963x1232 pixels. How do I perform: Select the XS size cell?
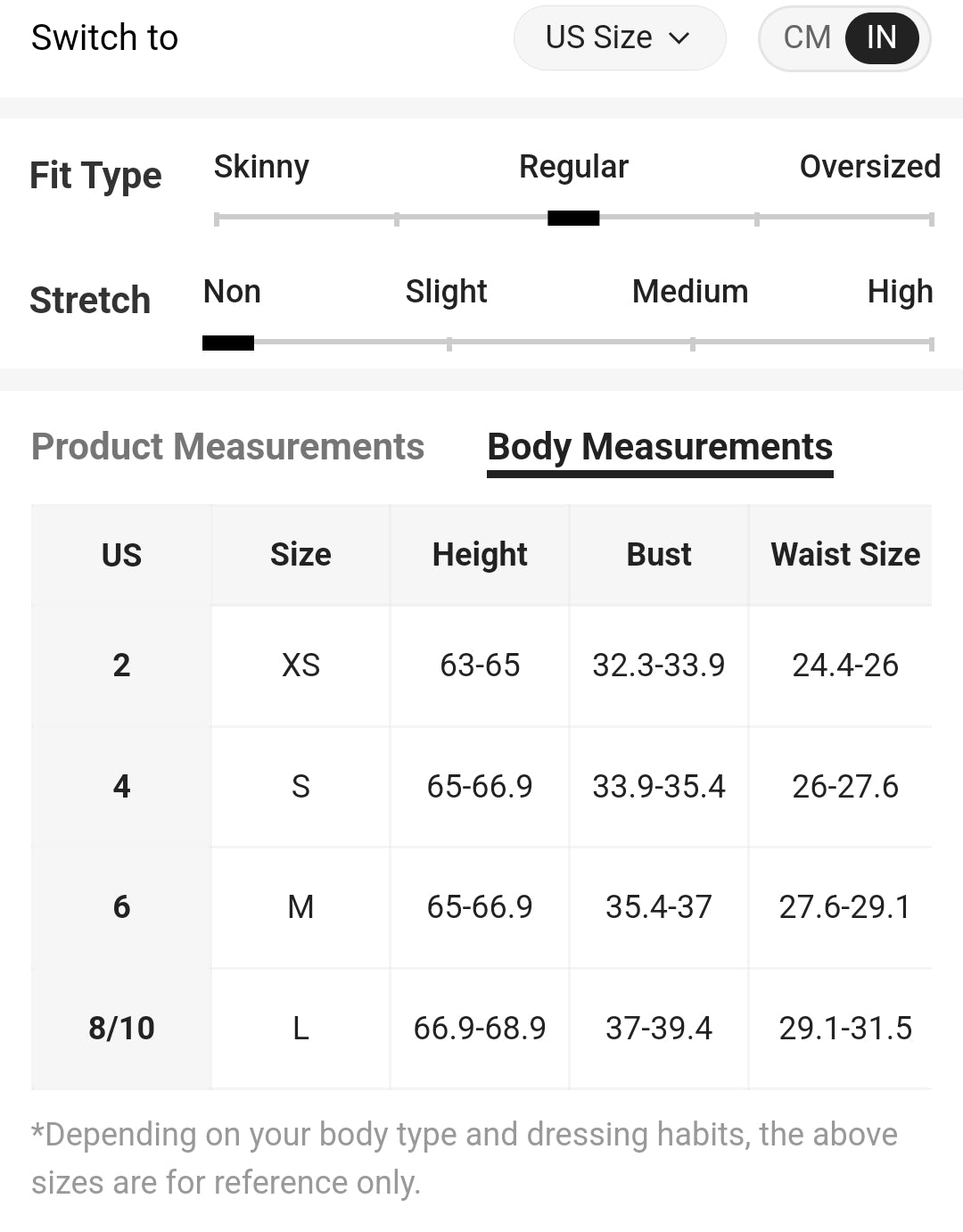(x=300, y=666)
